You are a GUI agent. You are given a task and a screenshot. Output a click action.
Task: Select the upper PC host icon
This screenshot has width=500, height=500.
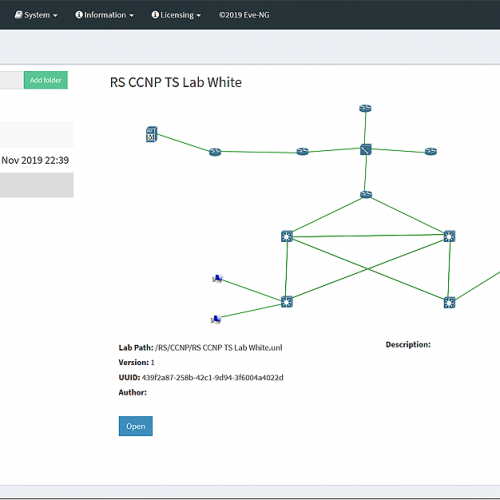[217, 278]
